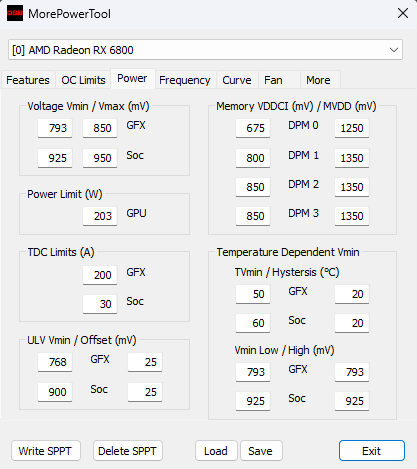This screenshot has width=417, height=469.
Task: Edit the GFX voltage Vmin field 793
Action: (x=55, y=128)
